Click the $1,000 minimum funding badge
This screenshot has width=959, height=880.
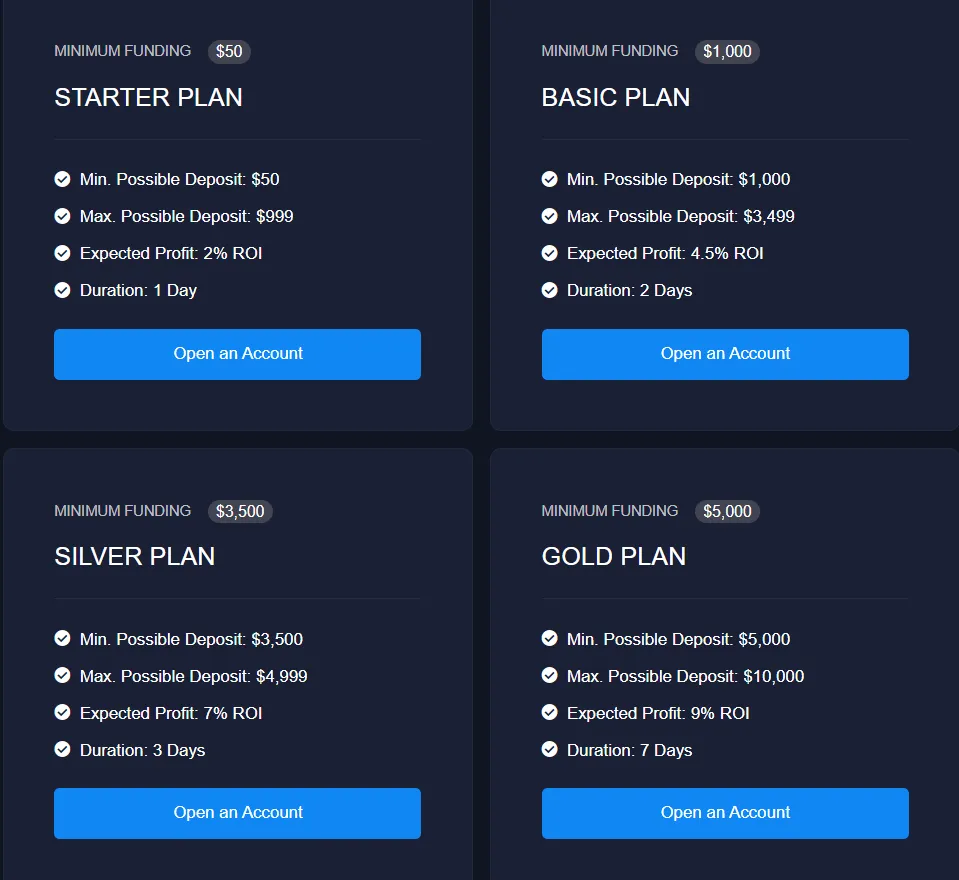(727, 51)
